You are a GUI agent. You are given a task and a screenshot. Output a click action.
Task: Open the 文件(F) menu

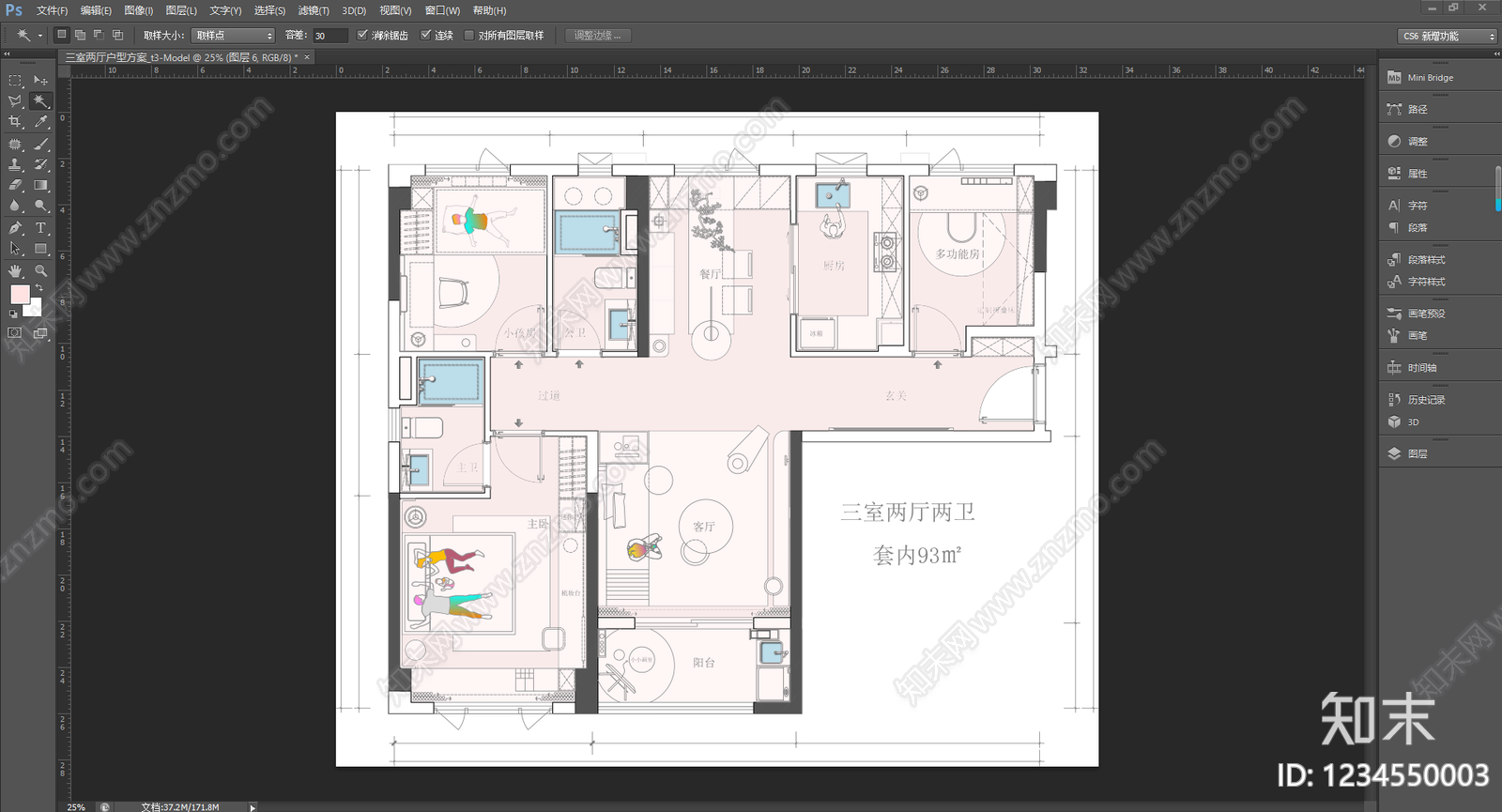coord(52,10)
